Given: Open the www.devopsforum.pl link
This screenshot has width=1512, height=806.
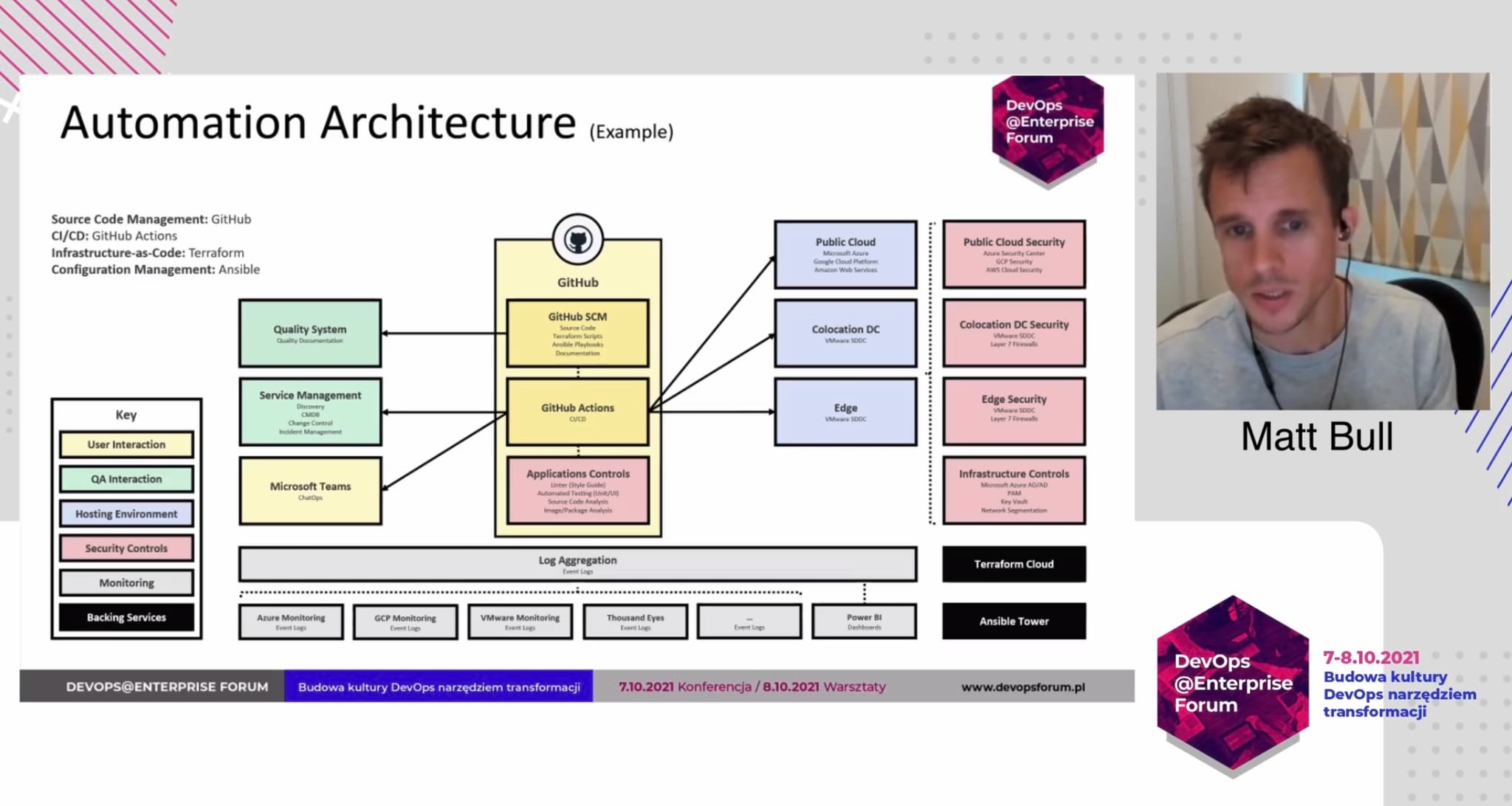Looking at the screenshot, I should pos(1023,687).
